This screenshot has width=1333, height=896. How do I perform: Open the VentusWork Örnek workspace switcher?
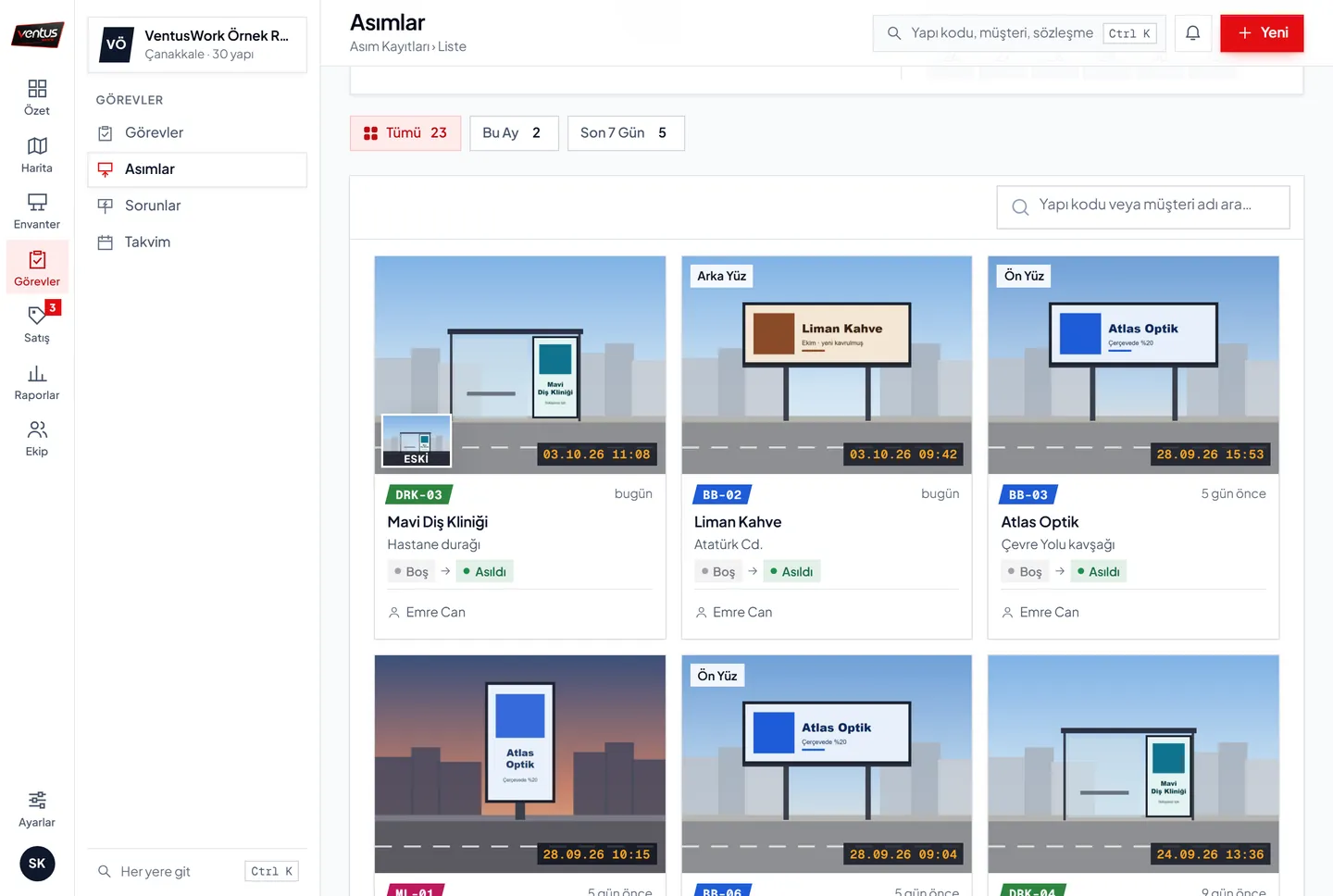coord(197,44)
